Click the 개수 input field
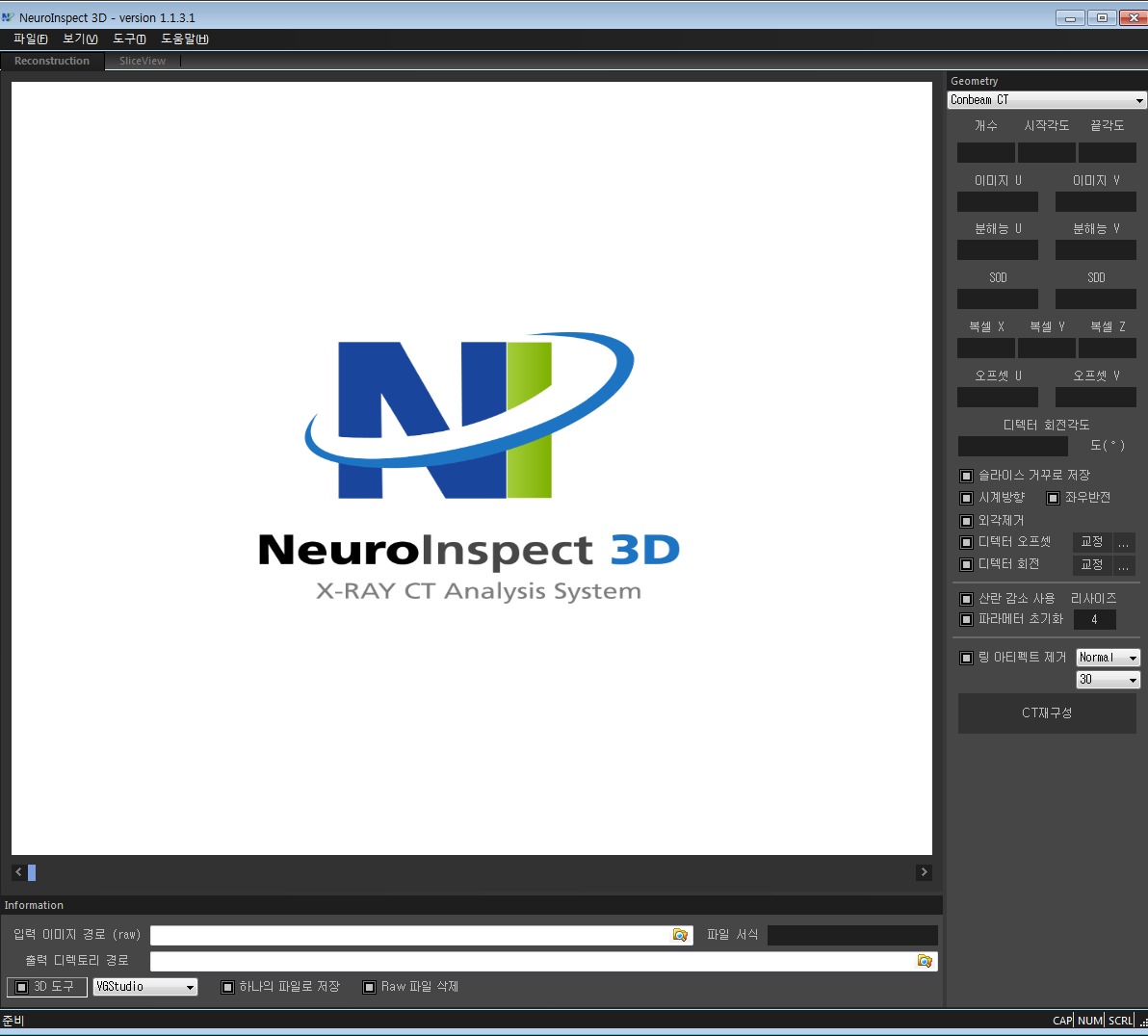 tap(985, 152)
